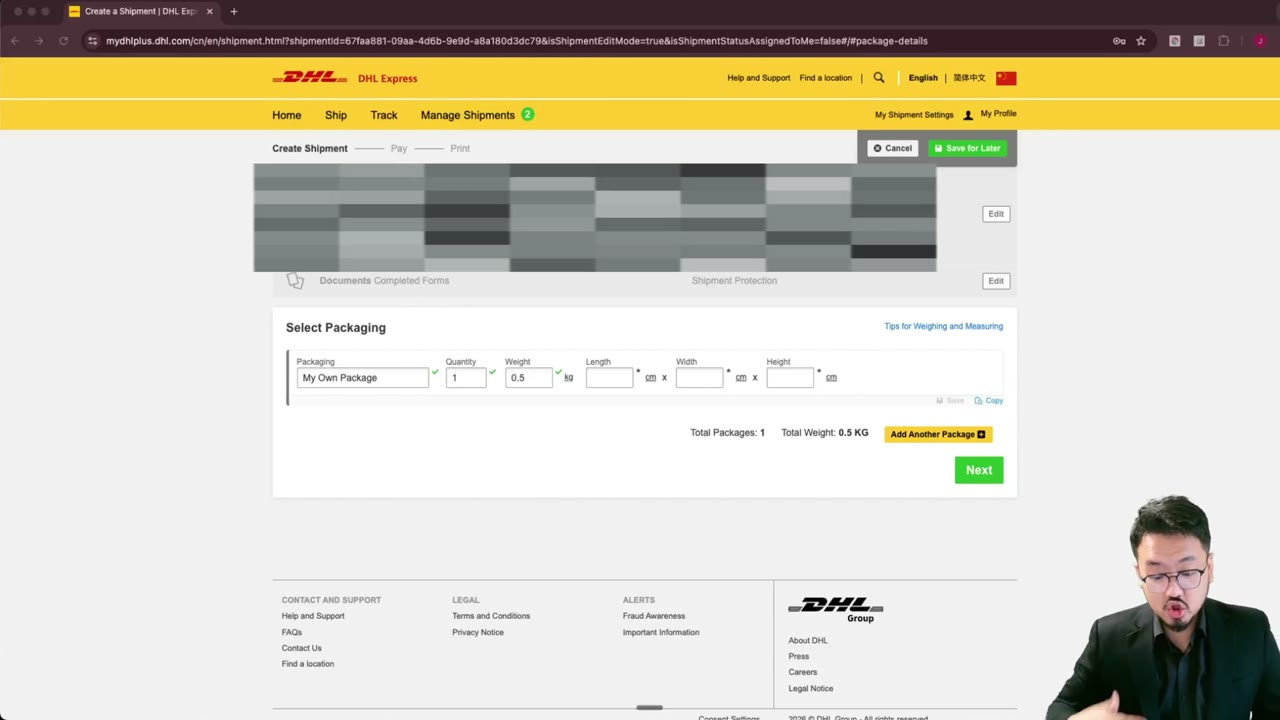Switch language to 简体中文
This screenshot has height=720, width=1280.
pyautogui.click(x=969, y=78)
